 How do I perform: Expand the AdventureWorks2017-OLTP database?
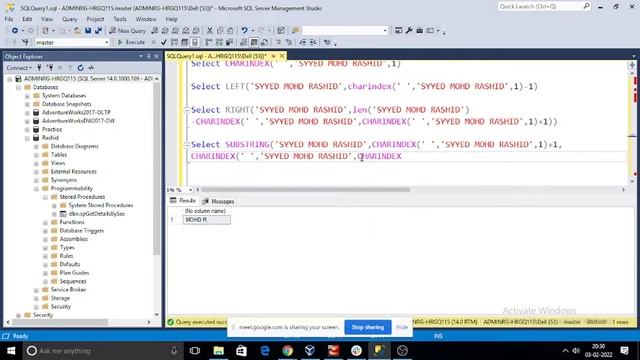[27, 112]
